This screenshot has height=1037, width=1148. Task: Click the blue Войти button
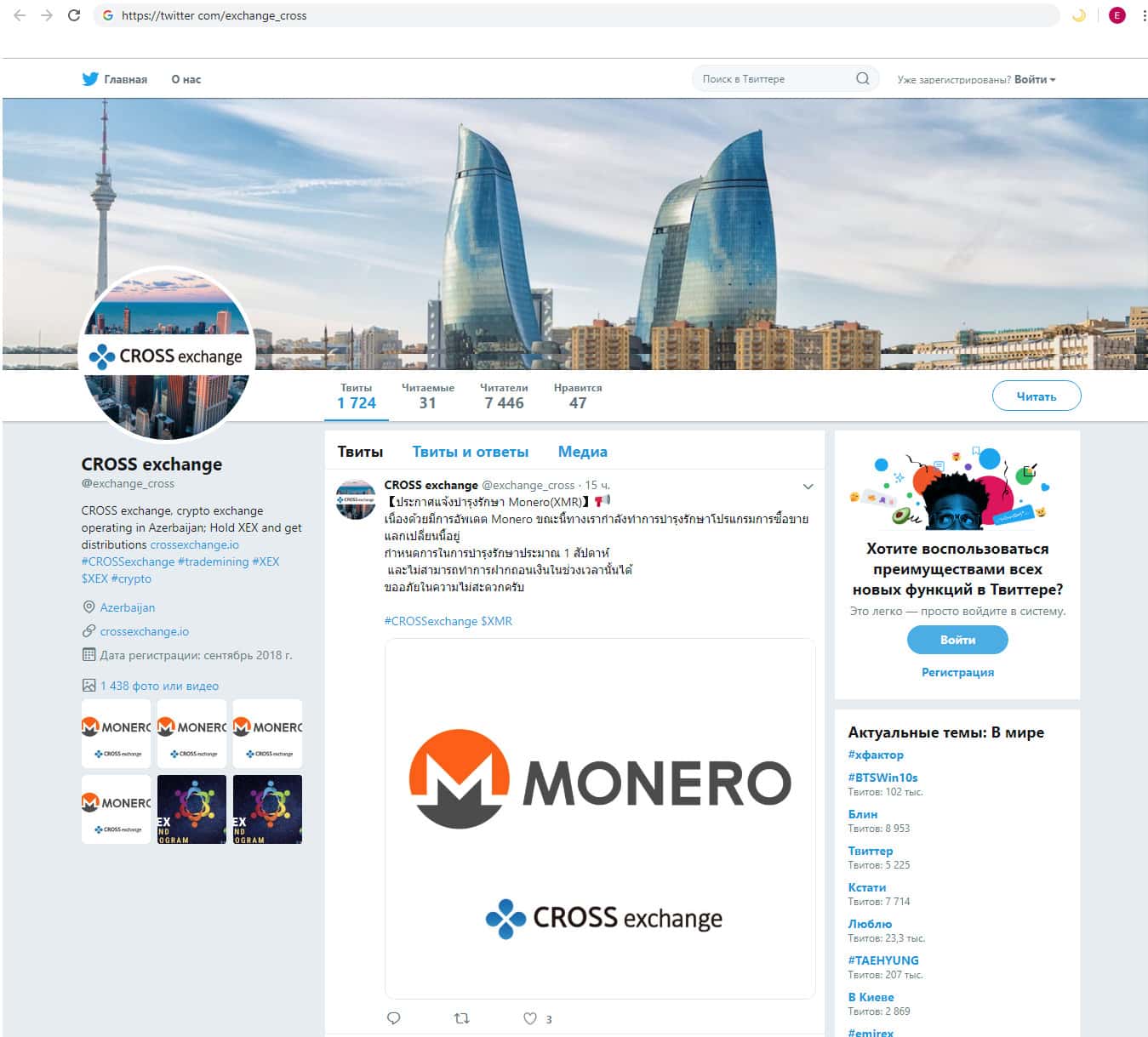pos(957,640)
